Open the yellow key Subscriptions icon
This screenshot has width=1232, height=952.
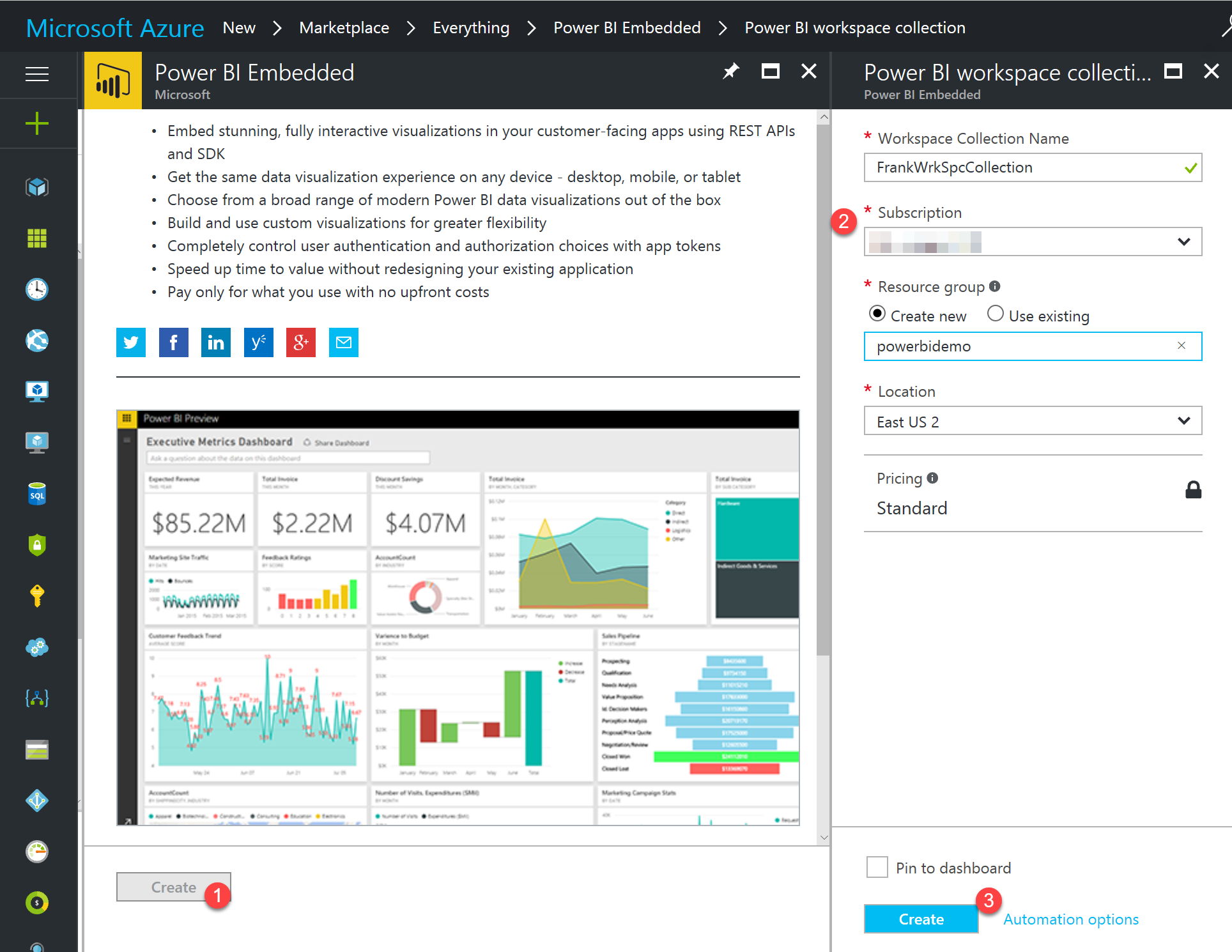click(x=37, y=595)
